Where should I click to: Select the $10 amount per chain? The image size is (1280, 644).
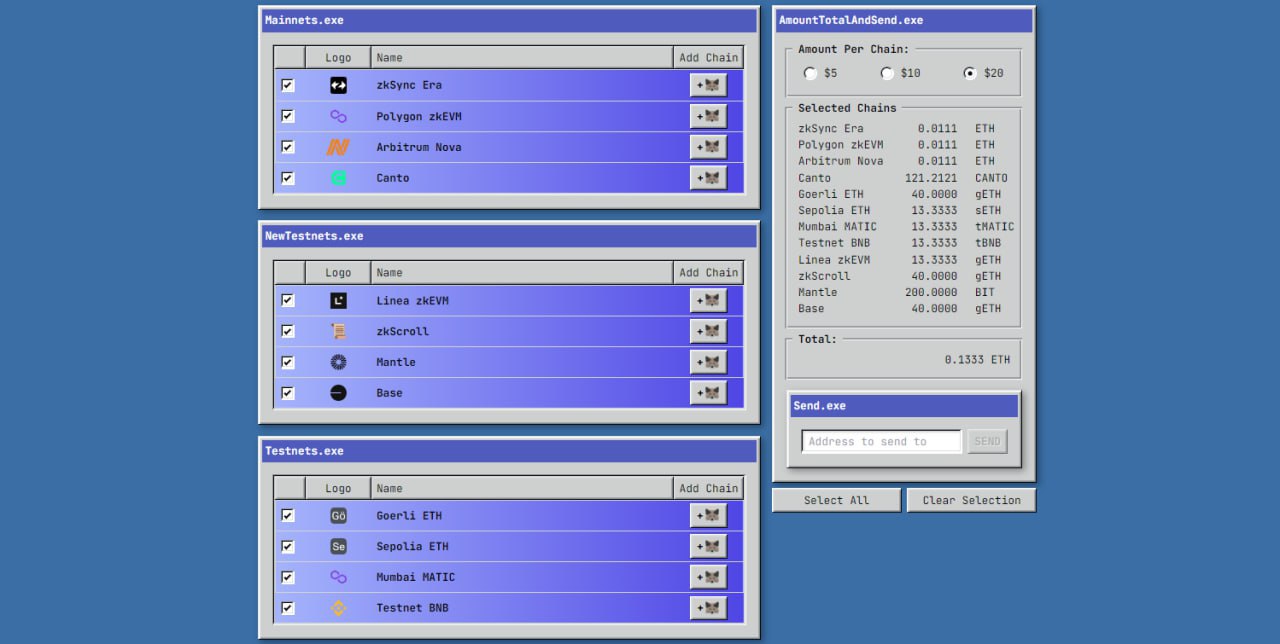pos(887,73)
